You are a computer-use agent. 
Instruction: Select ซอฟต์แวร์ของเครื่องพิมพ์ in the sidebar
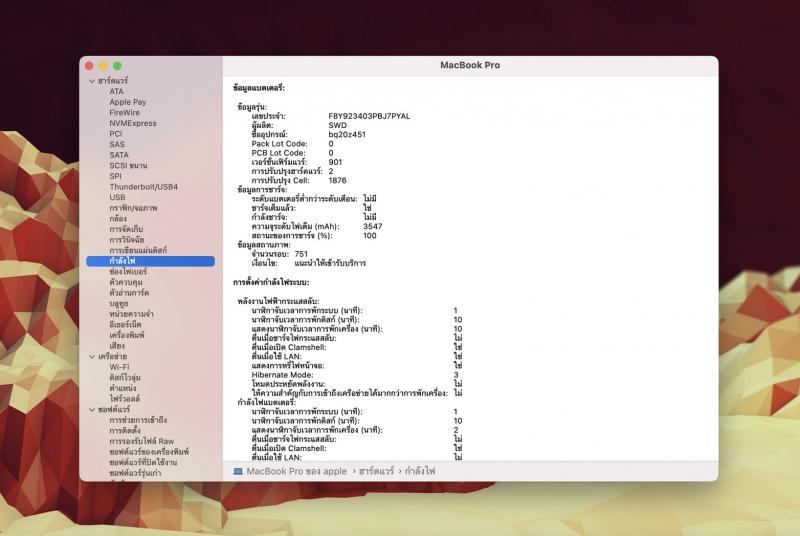[149, 452]
